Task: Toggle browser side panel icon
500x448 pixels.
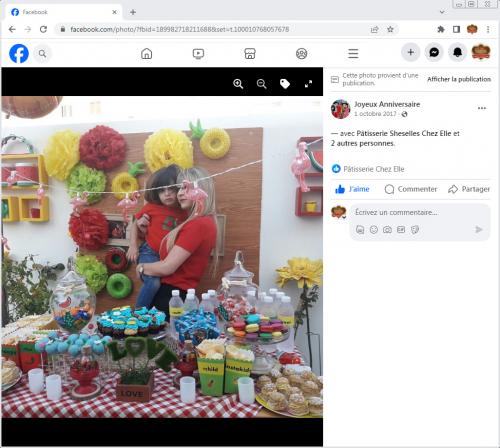Action: [456, 29]
